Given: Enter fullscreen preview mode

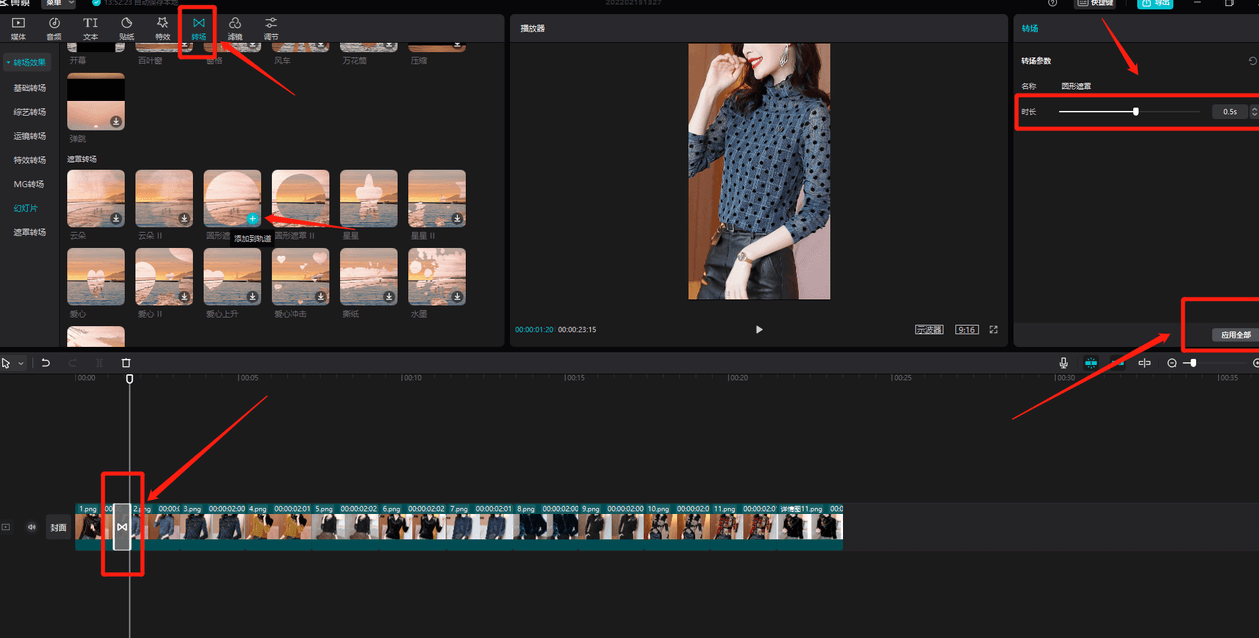Looking at the screenshot, I should tap(994, 329).
